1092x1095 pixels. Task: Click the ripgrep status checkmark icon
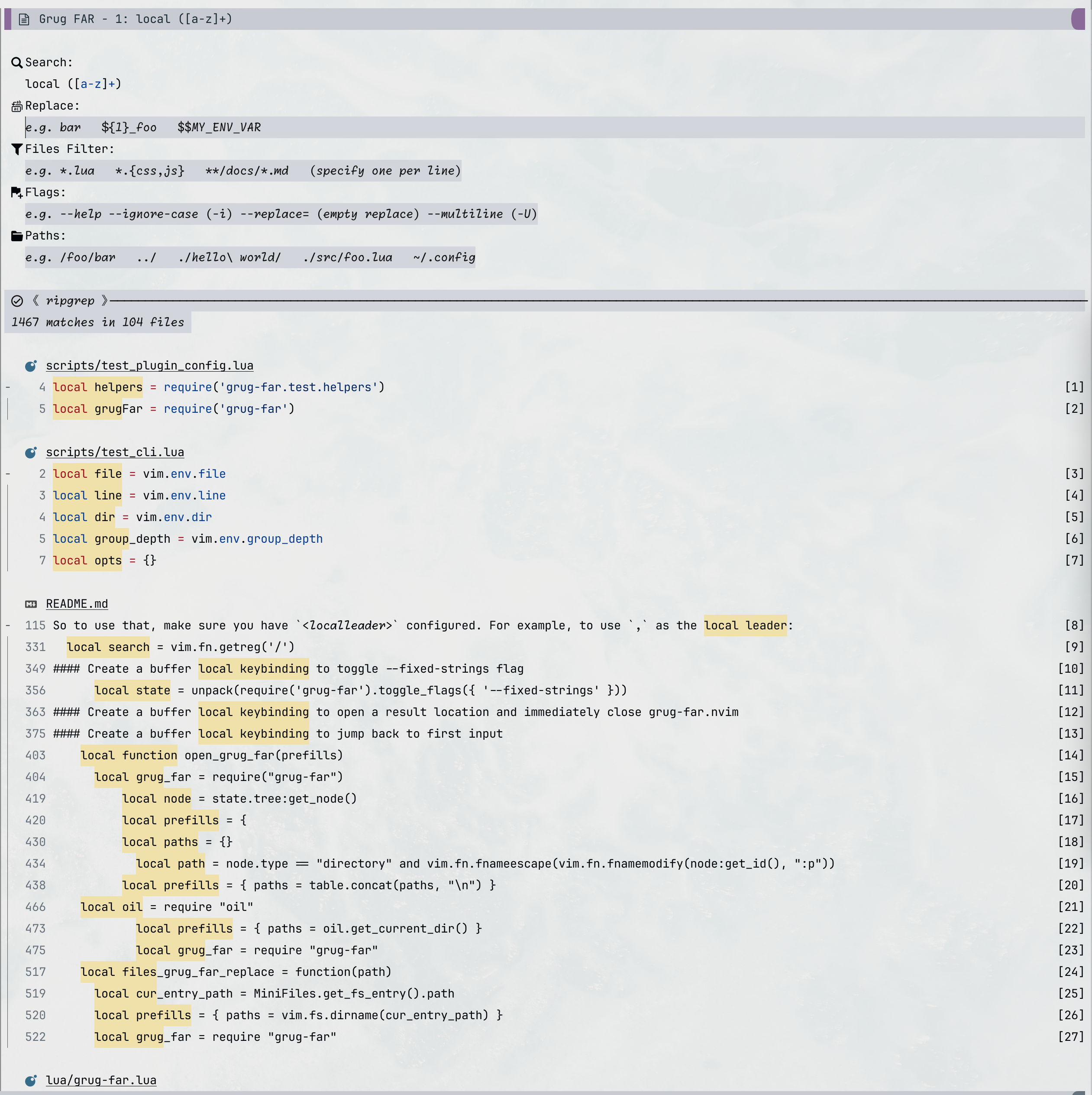click(17, 301)
